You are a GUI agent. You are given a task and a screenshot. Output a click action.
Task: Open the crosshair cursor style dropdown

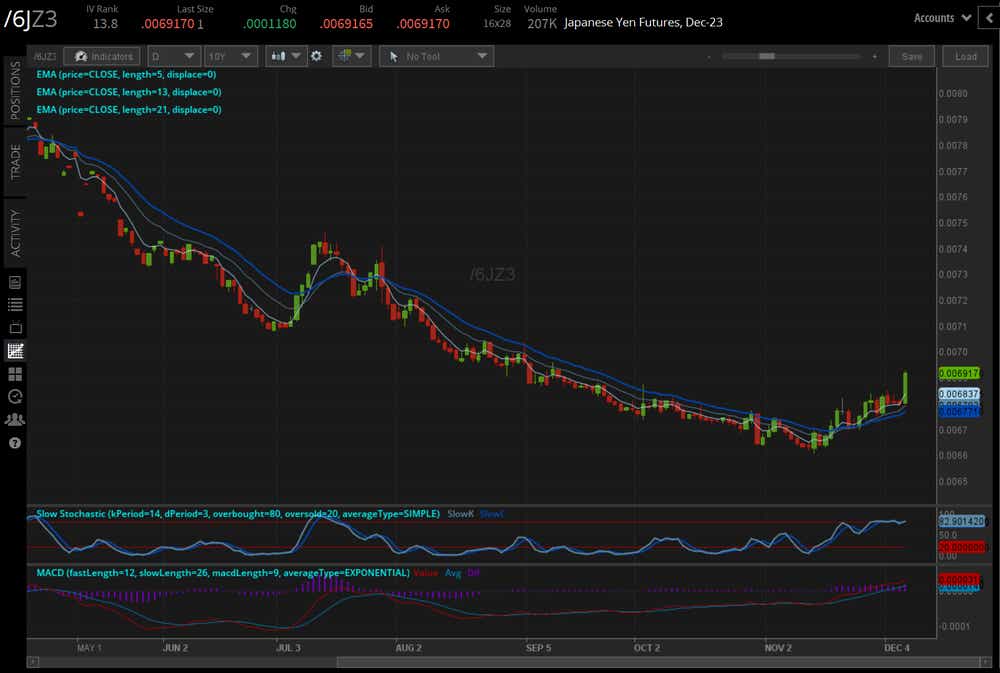click(x=352, y=56)
